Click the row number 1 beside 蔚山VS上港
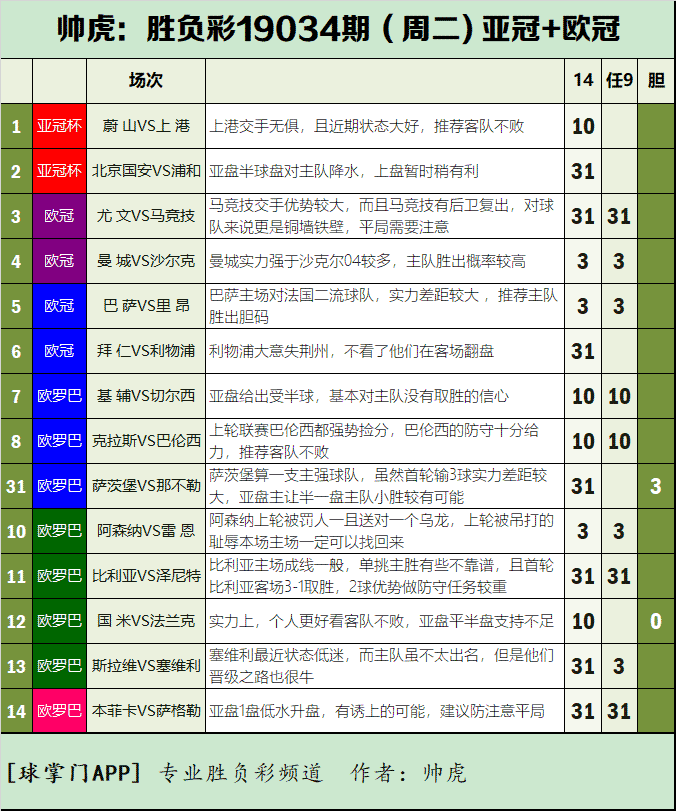The image size is (676, 811). tap(16, 127)
